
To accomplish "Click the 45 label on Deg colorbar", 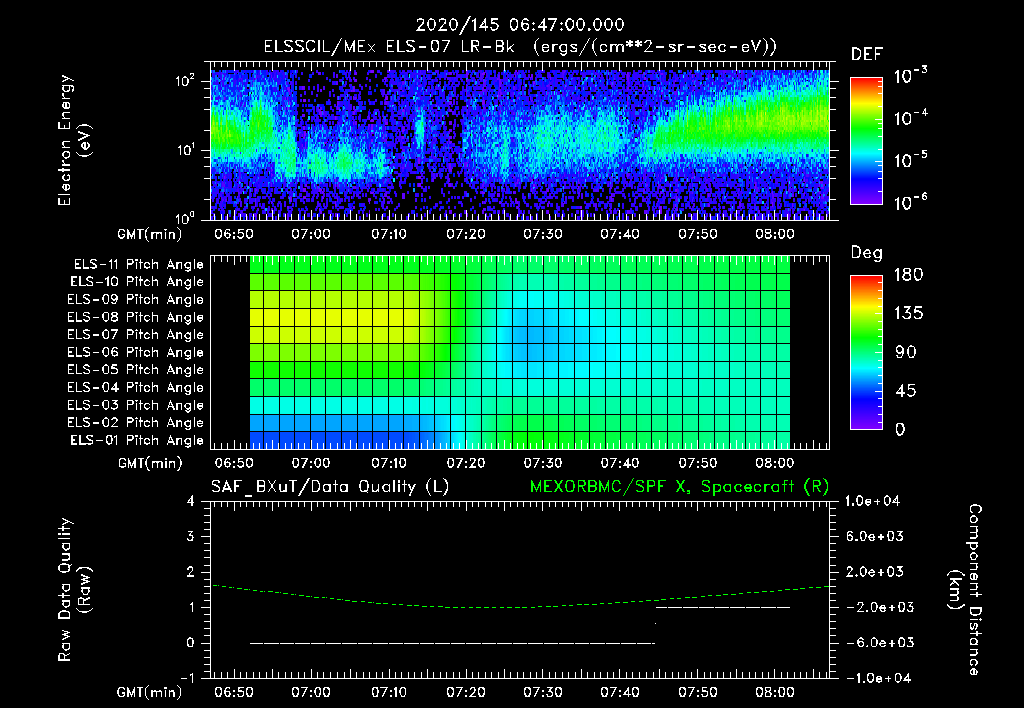I will 906,391.
